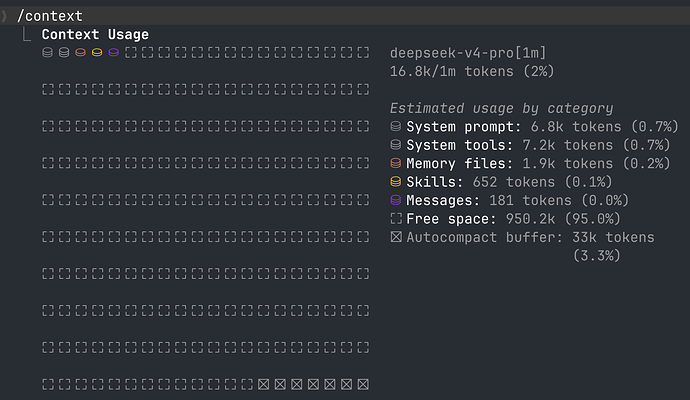Click the Estimated usage by category heading
This screenshot has width=690, height=400.
pos(501,108)
